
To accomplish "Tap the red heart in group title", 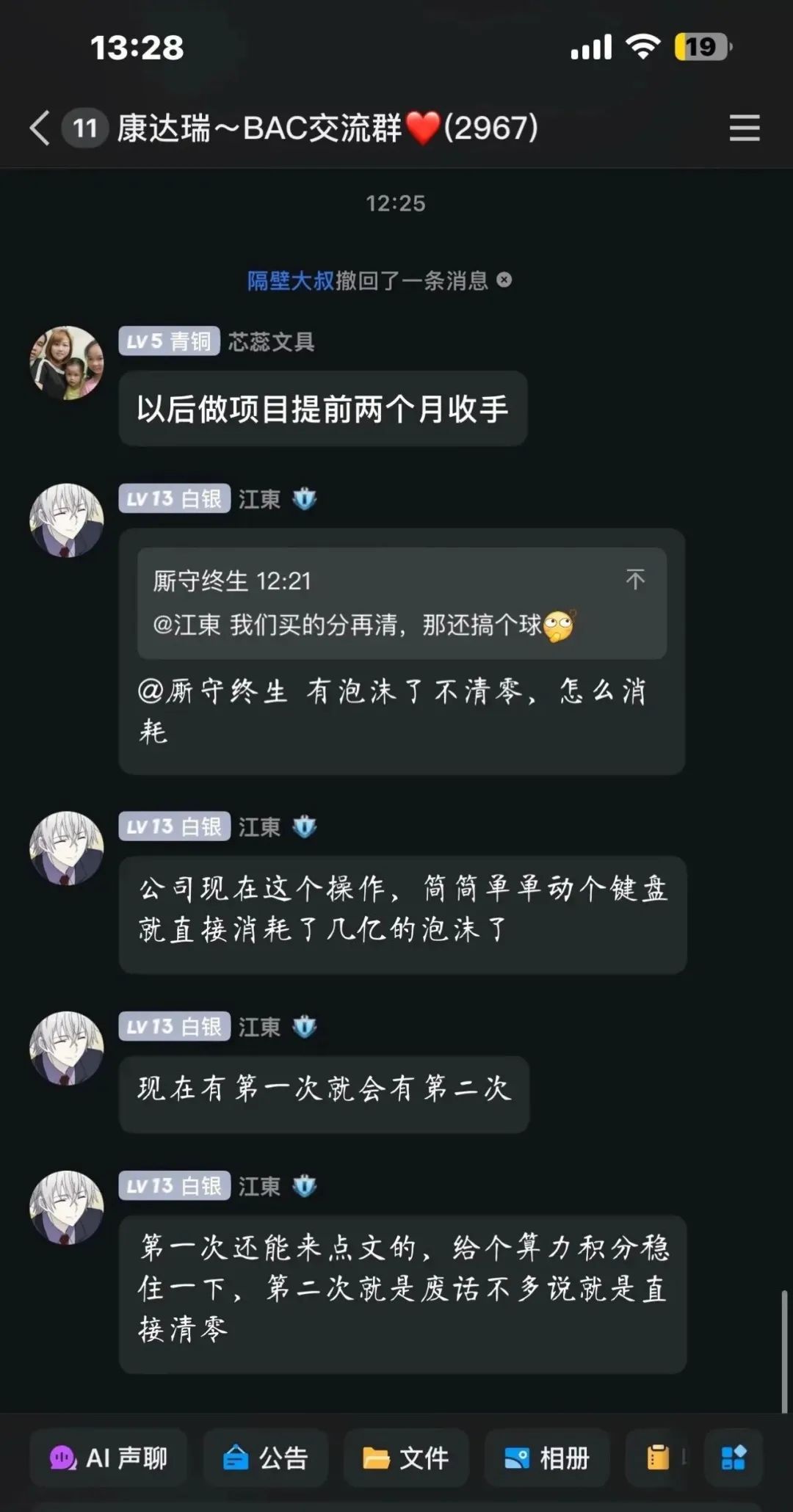I will (423, 128).
